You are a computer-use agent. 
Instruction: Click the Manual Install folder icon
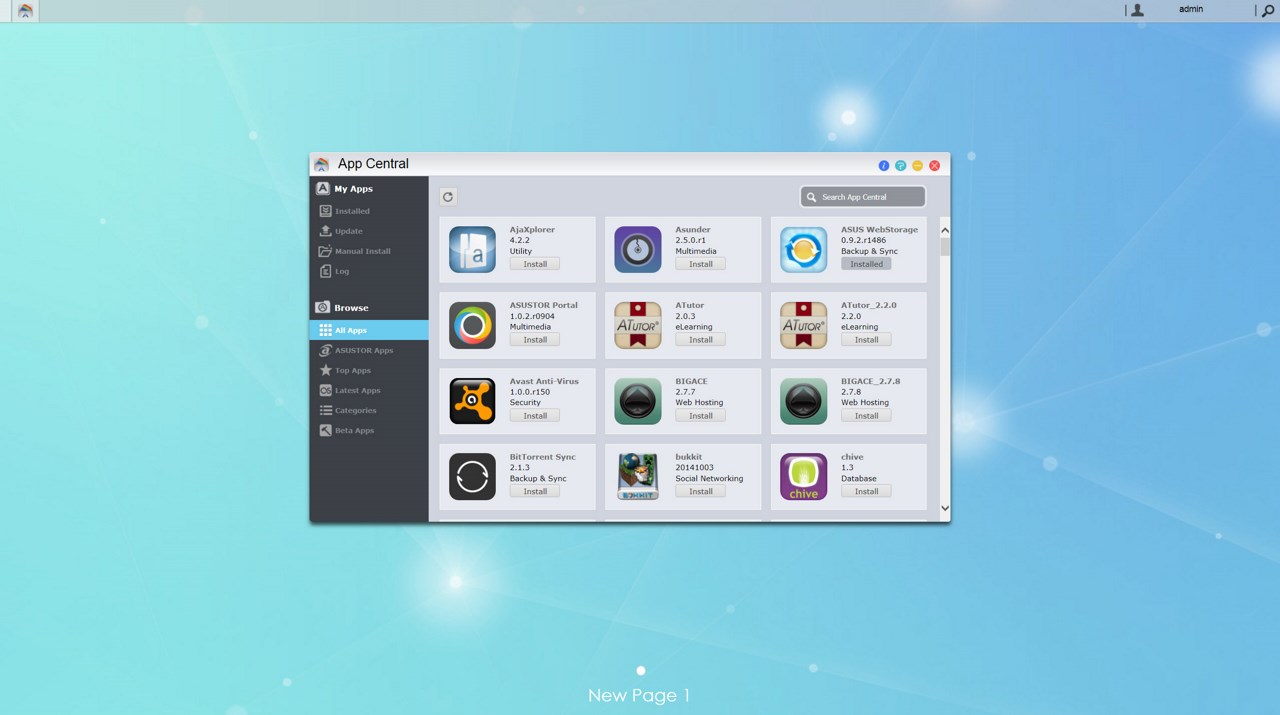325,251
